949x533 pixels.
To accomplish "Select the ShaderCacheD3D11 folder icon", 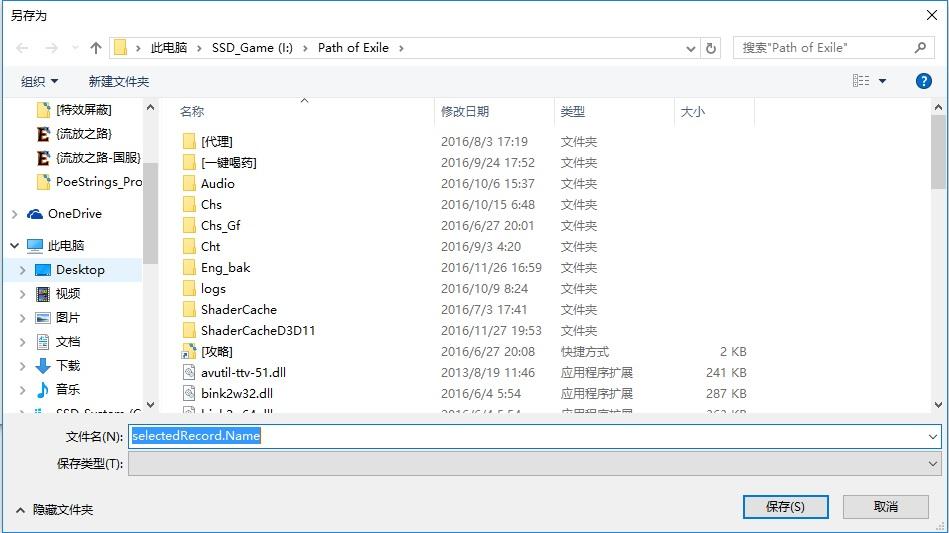I will click(x=189, y=330).
